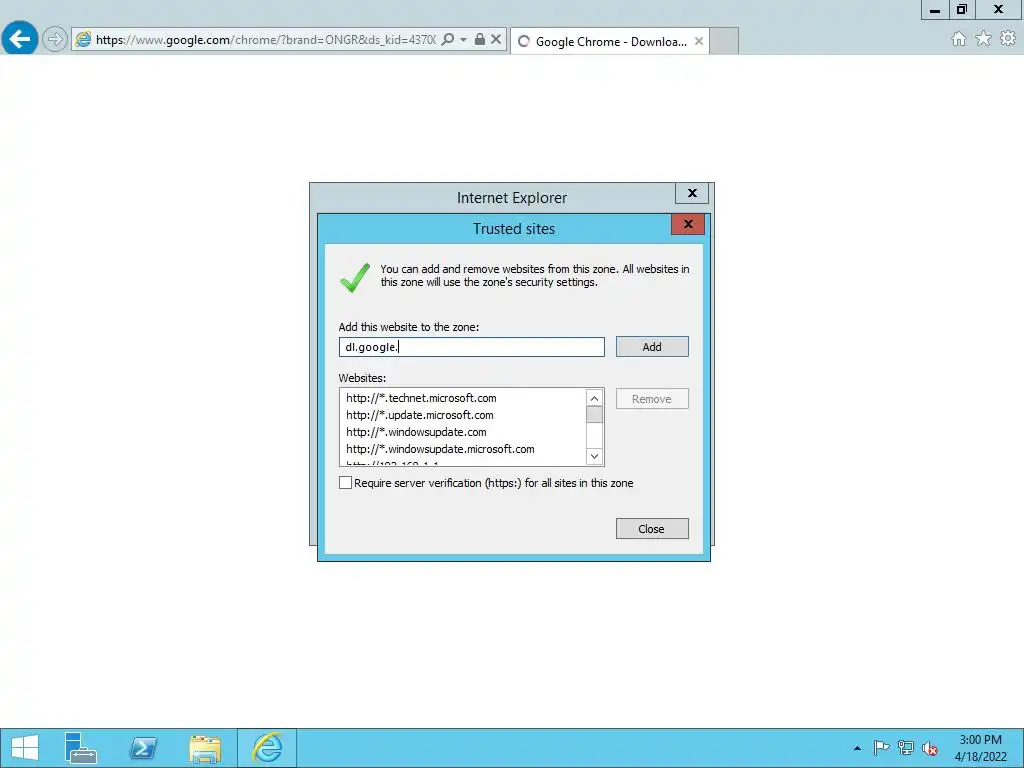
Task: Go back using the IE back arrow
Action: pyautogui.click(x=20, y=39)
